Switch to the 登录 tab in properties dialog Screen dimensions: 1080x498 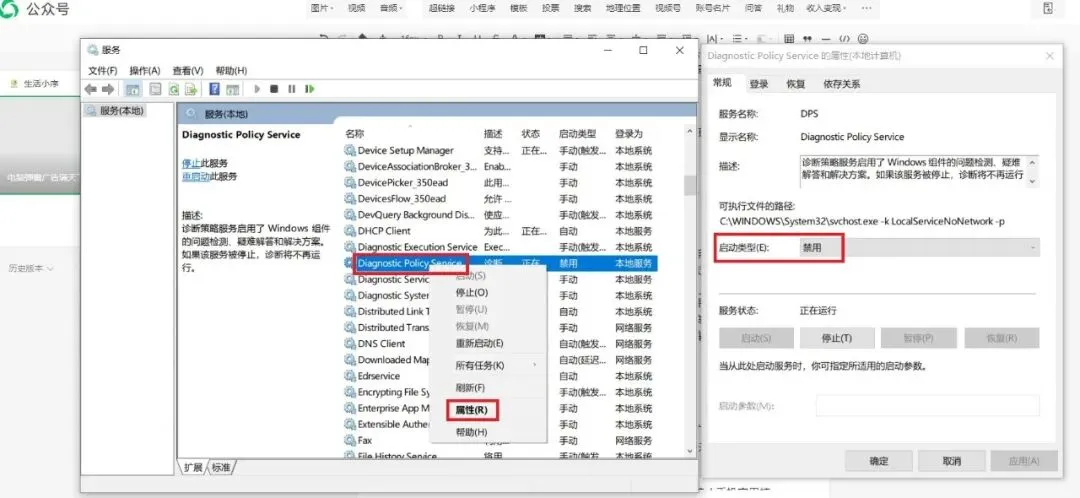coord(759,84)
